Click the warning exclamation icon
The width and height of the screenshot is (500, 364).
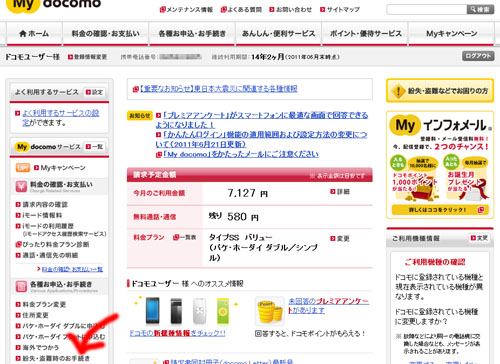398,91
